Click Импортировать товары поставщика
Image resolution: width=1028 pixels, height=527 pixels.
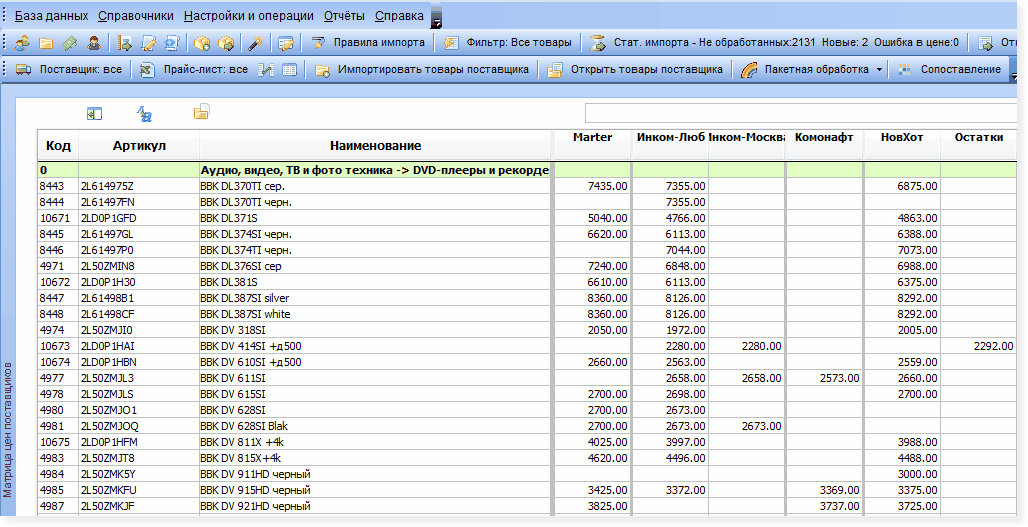tap(422, 69)
